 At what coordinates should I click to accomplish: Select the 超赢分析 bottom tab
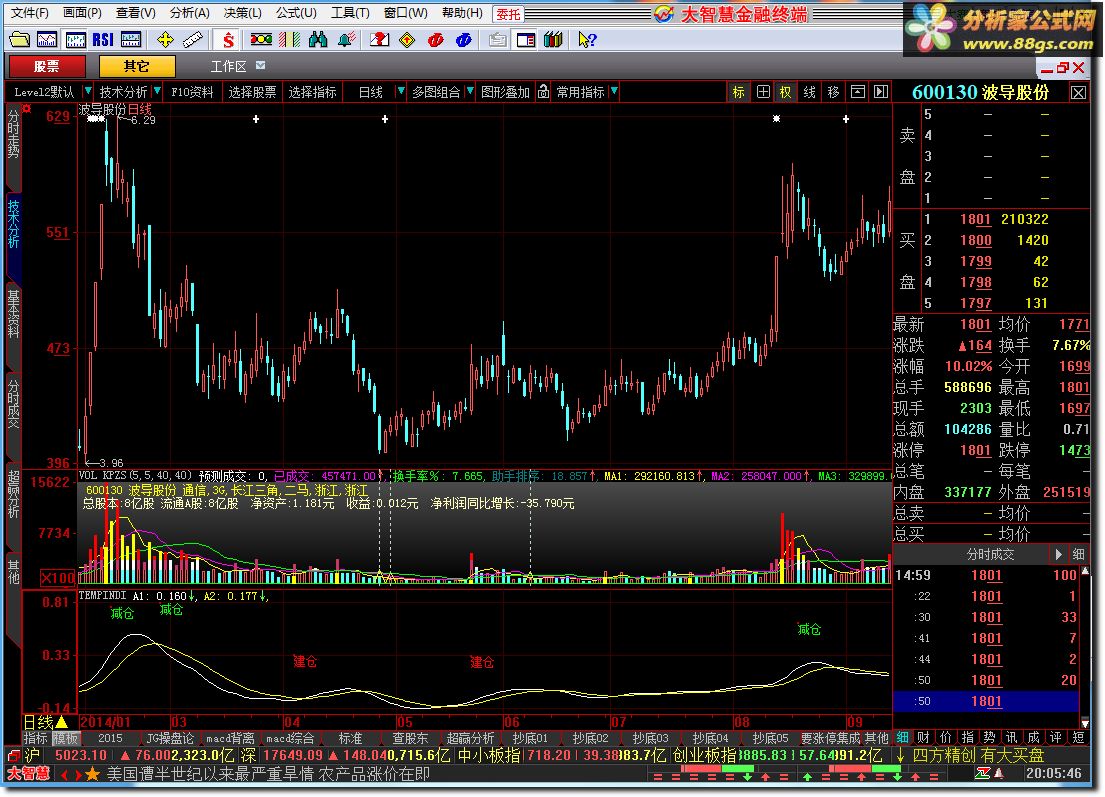point(470,739)
